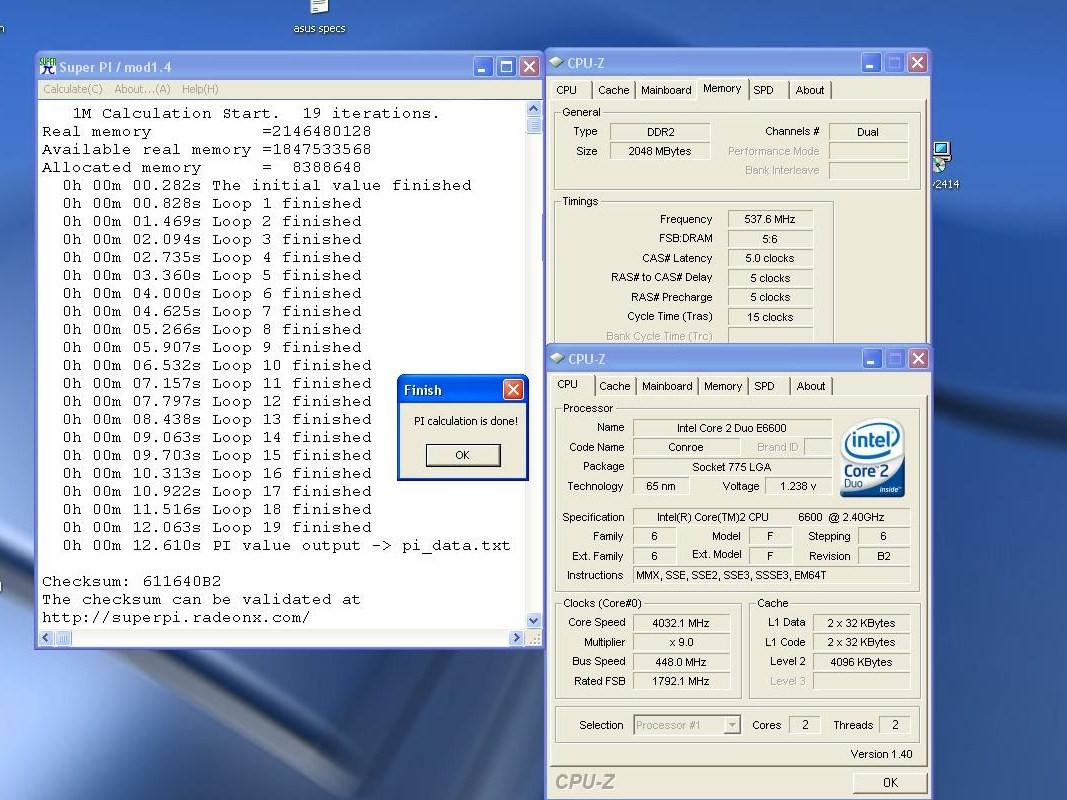This screenshot has width=1067, height=800.
Task: Click Super PI vertical scrollbar up arrow
Action: tap(534, 108)
